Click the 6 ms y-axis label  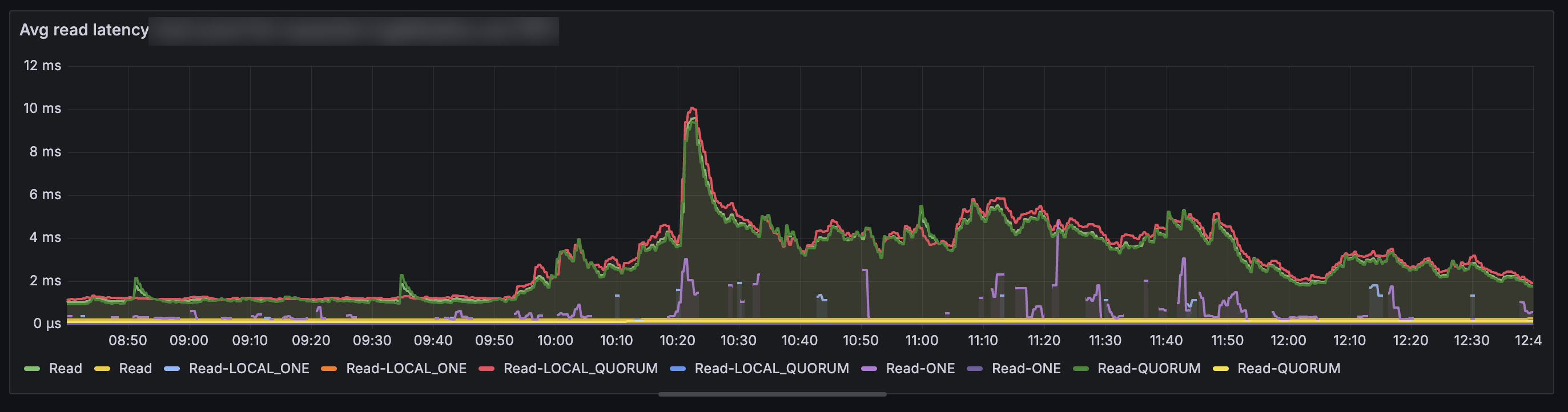[46, 195]
